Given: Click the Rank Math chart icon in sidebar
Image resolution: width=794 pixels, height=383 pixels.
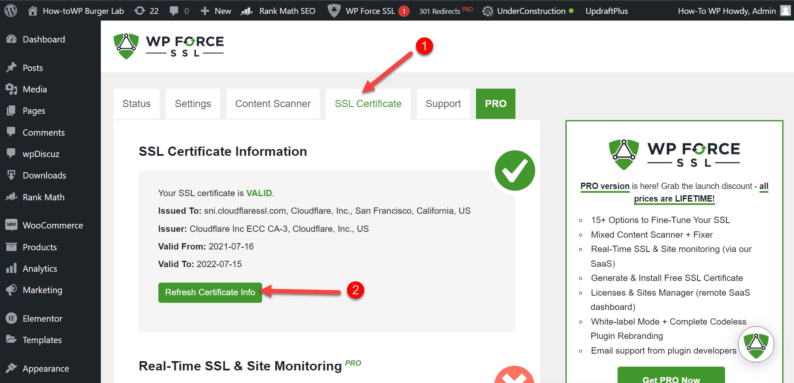Looking at the screenshot, I should tap(11, 197).
